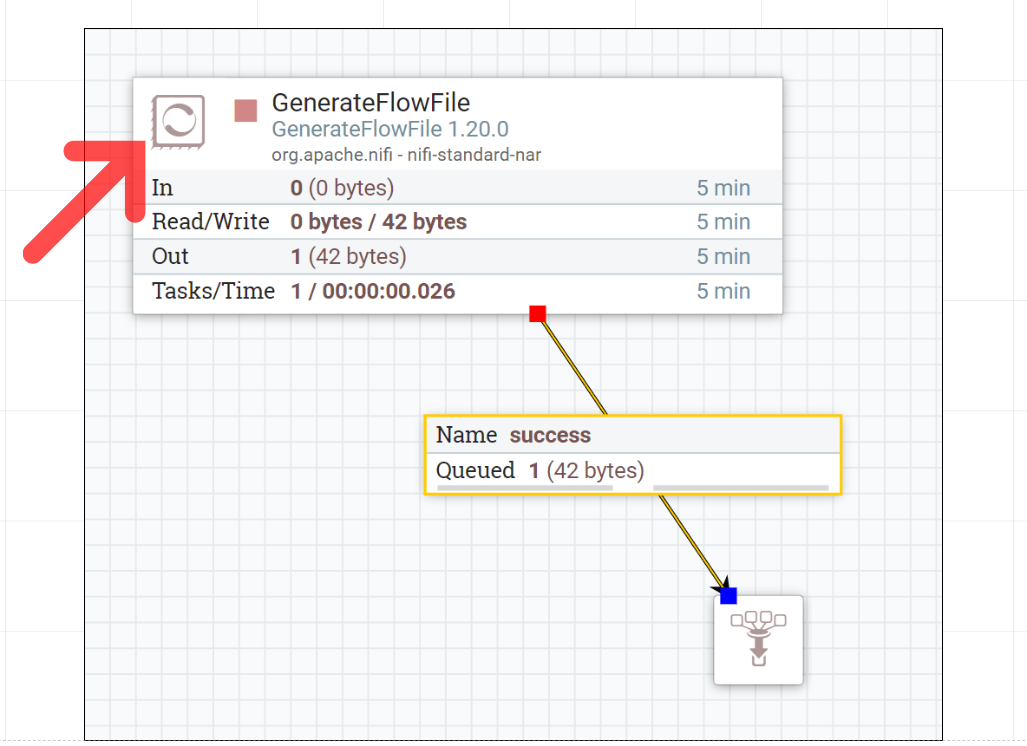Click the 5 min label in Read/Write row
This screenshot has height=746, width=1027.
click(x=723, y=222)
